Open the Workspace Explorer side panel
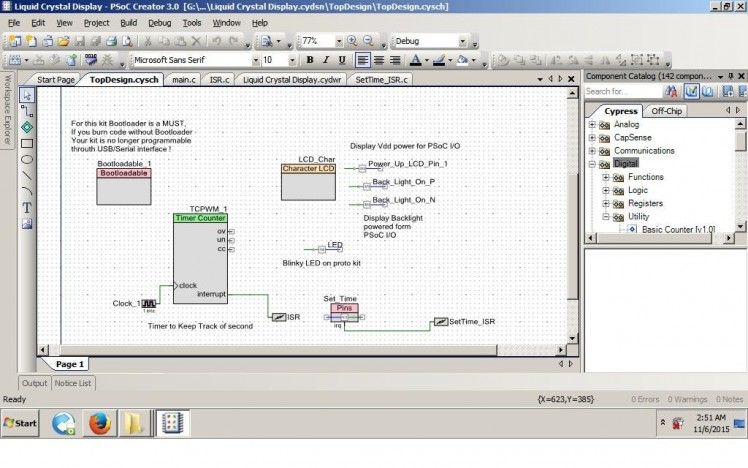Screen dimensions: 748x468 pyautogui.click(x=7, y=110)
